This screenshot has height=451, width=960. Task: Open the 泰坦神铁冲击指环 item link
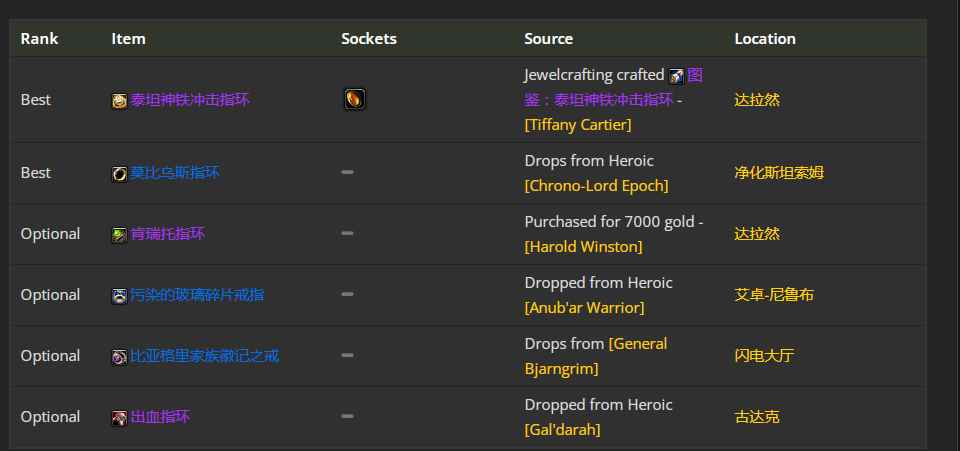[189, 100]
